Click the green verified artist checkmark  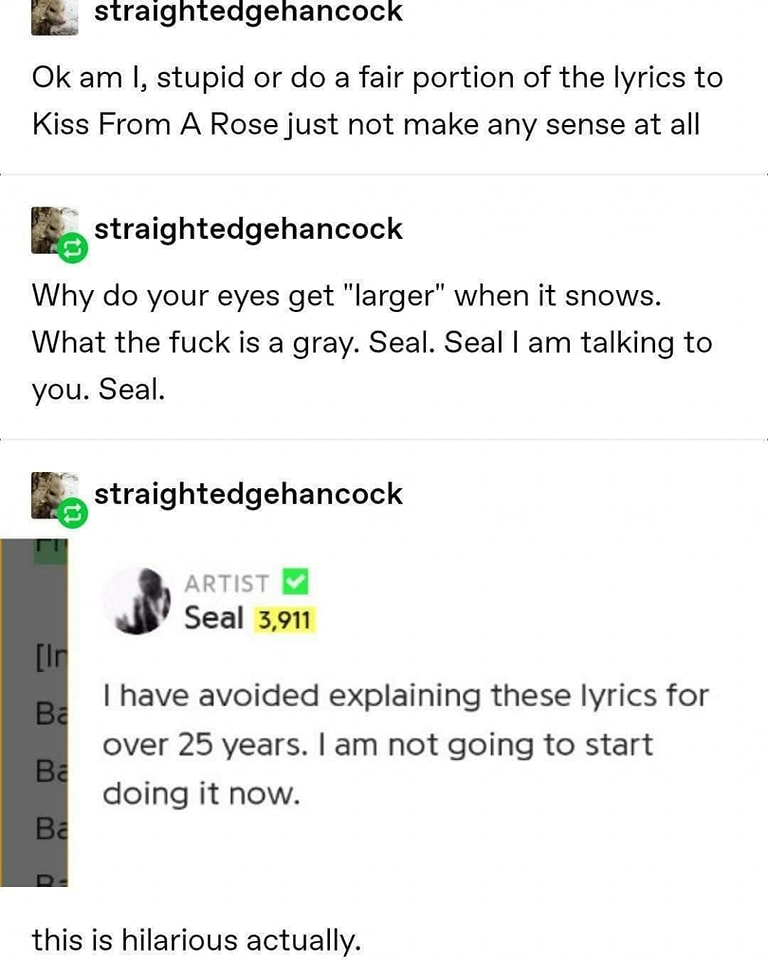[x=295, y=582]
